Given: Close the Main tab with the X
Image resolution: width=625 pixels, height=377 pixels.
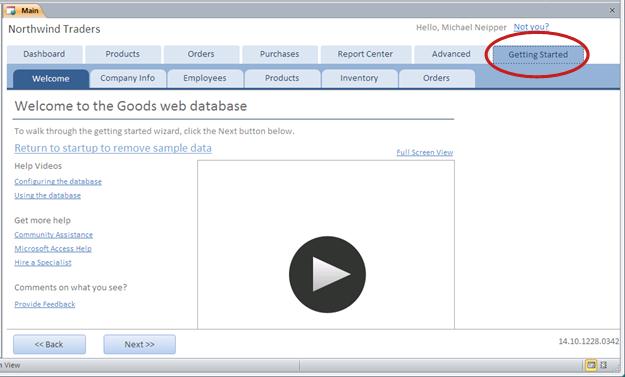Looking at the screenshot, I should (x=612, y=11).
